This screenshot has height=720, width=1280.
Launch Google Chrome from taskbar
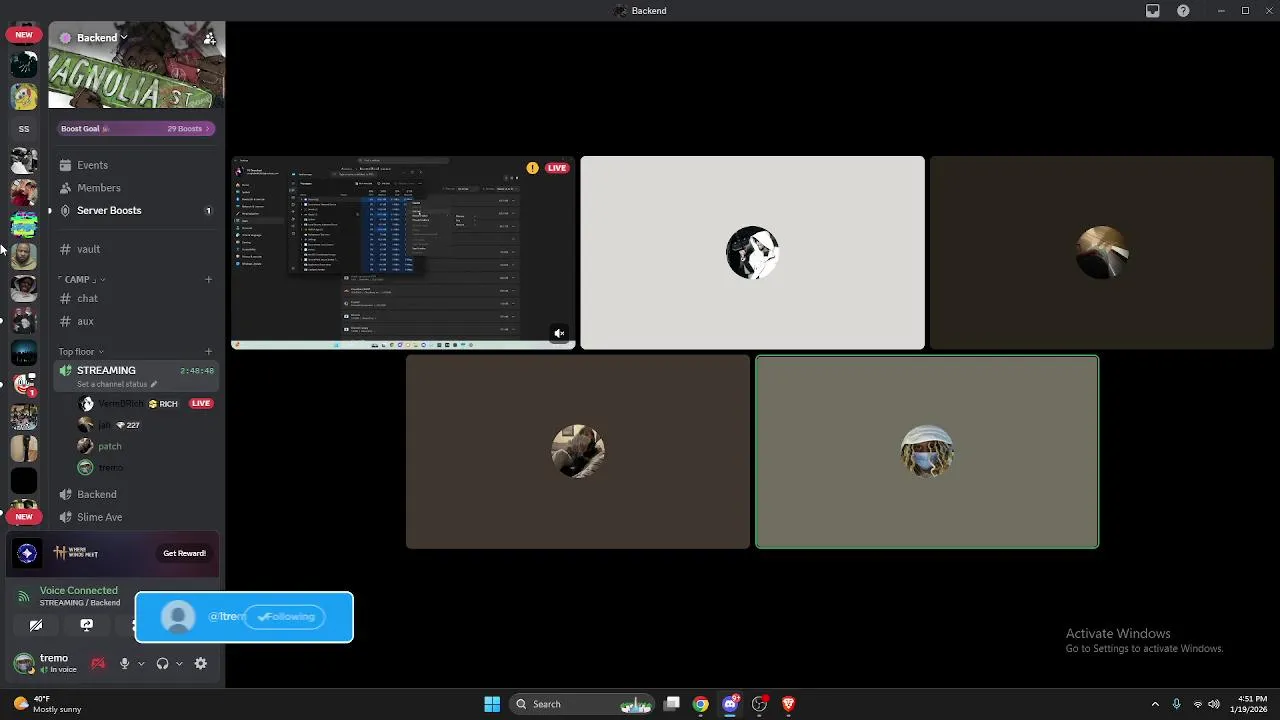click(x=701, y=704)
